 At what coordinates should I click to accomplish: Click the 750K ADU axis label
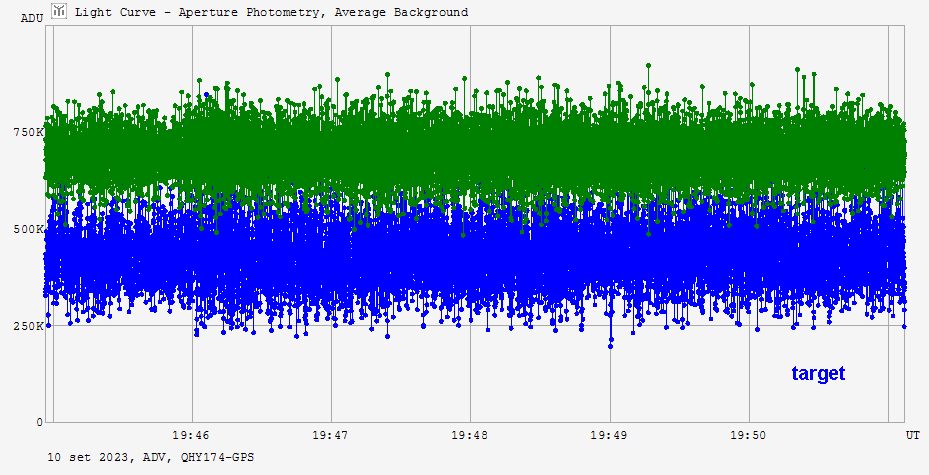click(28, 132)
